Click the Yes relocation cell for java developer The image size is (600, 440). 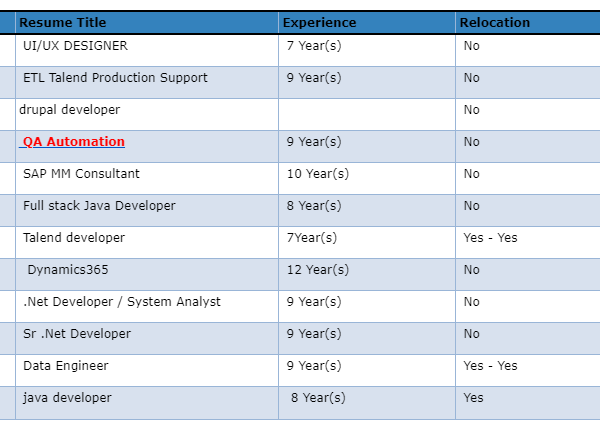[473, 398]
